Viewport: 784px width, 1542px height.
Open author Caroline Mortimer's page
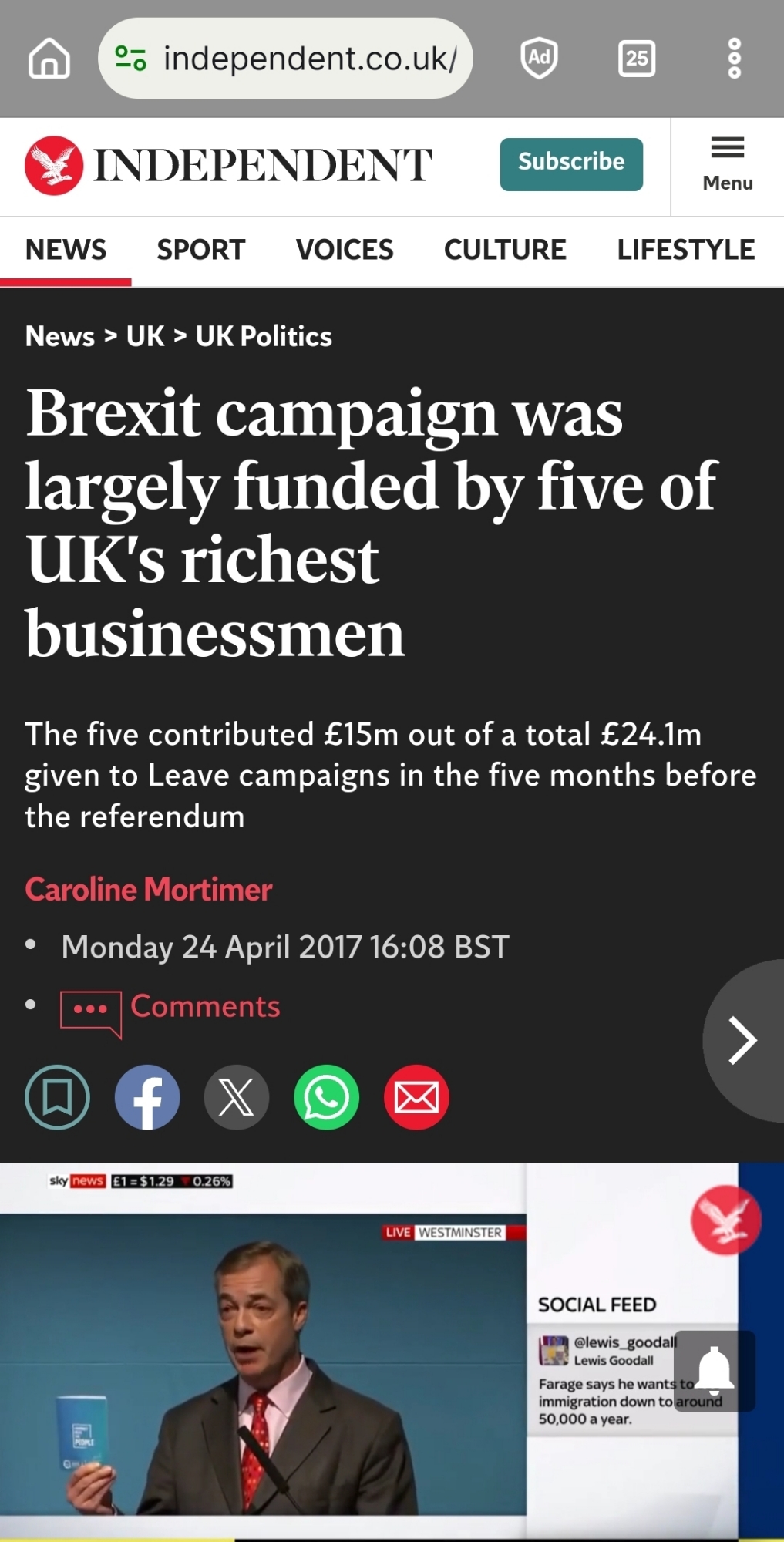[149, 890]
